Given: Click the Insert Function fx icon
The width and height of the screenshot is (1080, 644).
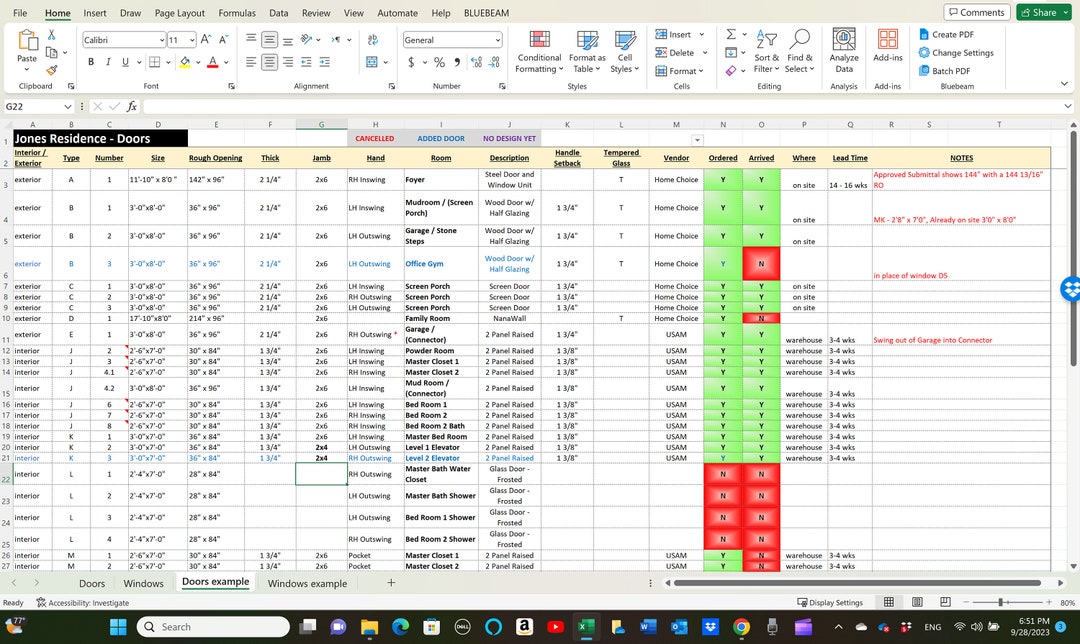Looking at the screenshot, I should coord(132,107).
